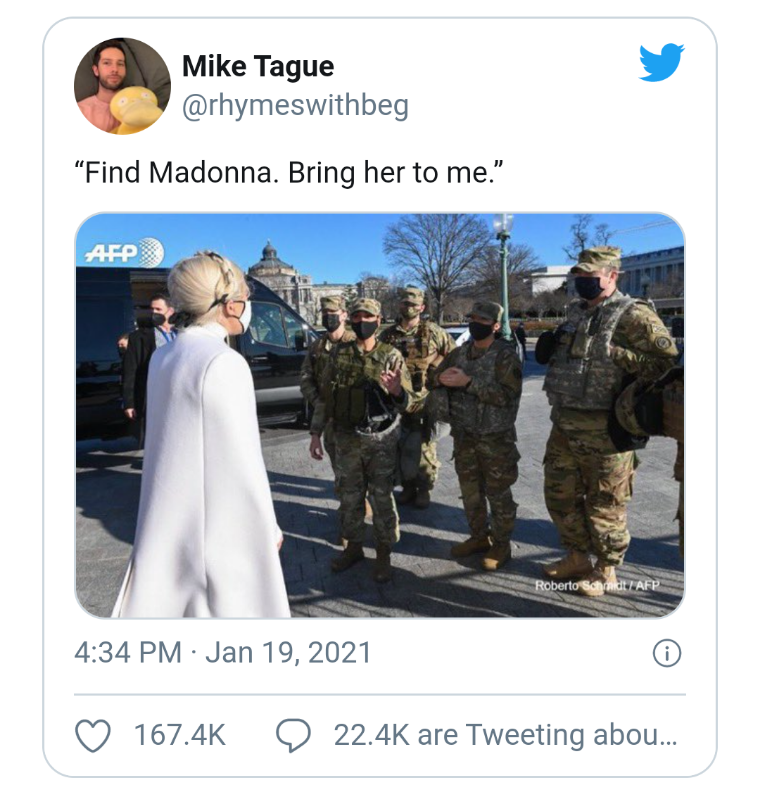Open the Mike Tague display name link
Viewport: 760px width, 808px height.
click(258, 67)
